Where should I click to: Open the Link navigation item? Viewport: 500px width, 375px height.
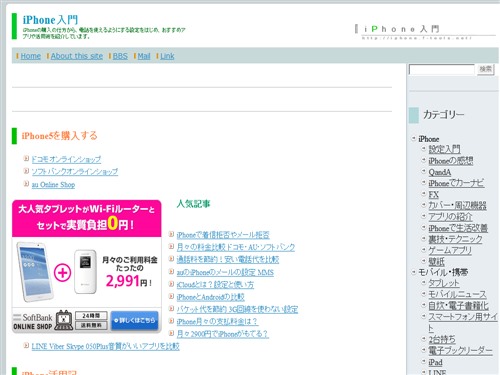coord(167,56)
